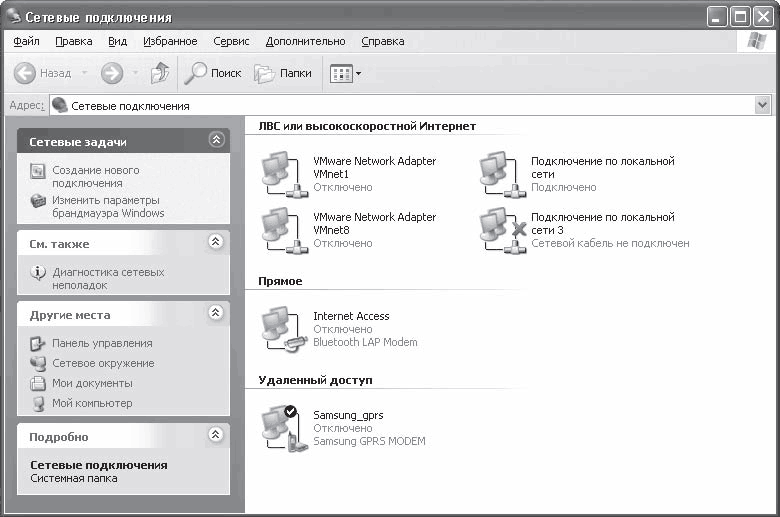Screen dimensions: 780x517
Task: Open Back button history dropdown arrow
Action: click(x=84, y=73)
